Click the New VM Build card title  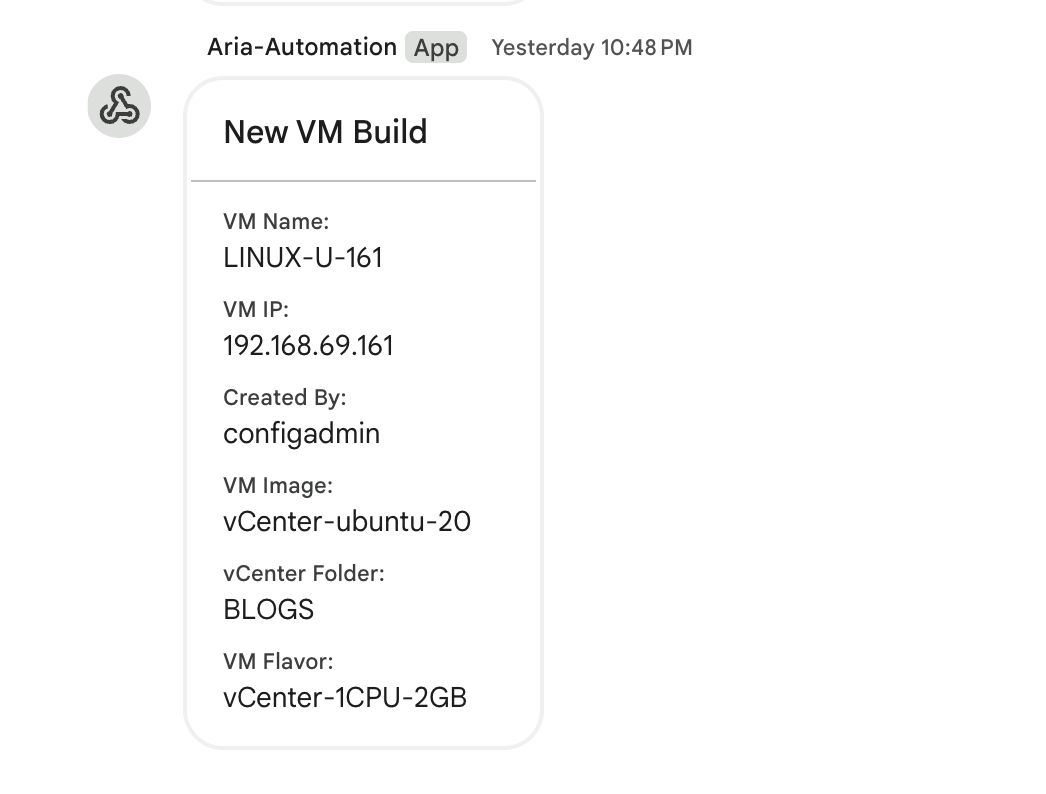(325, 132)
